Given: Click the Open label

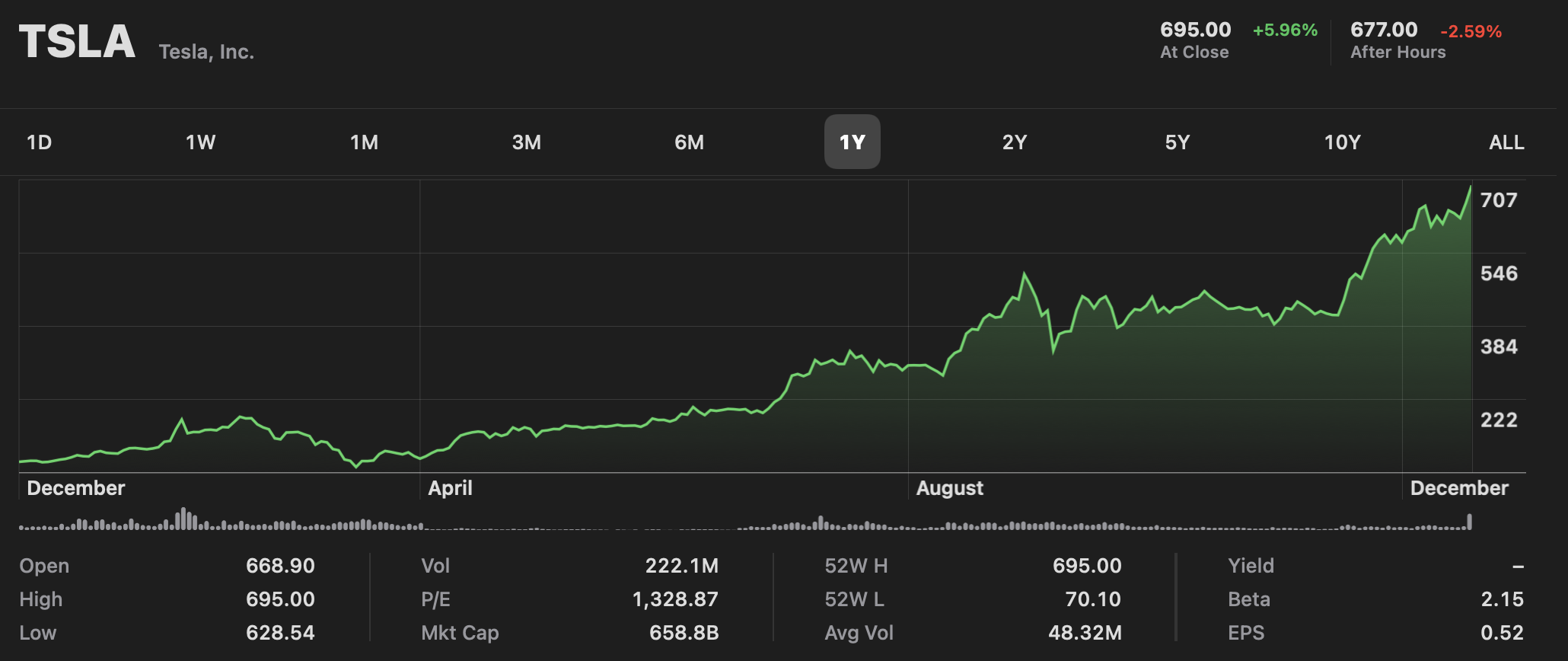Looking at the screenshot, I should point(44,567).
